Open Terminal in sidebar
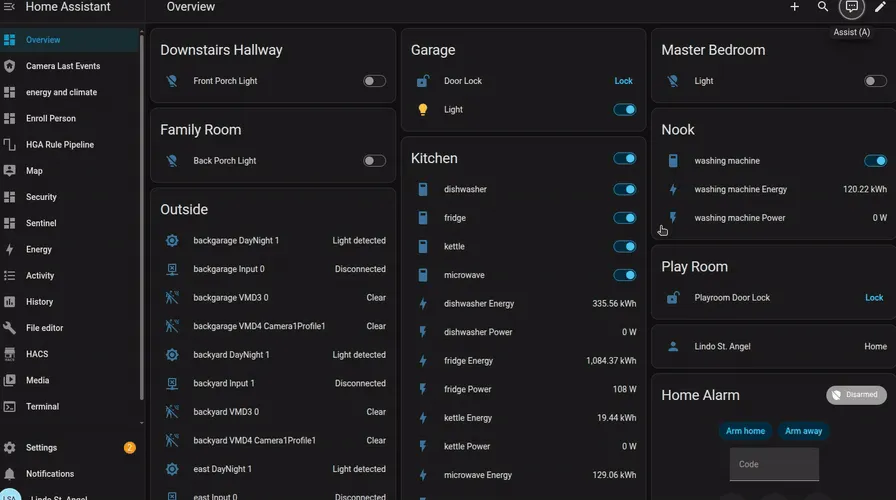This screenshot has width=896, height=500. (x=69, y=407)
